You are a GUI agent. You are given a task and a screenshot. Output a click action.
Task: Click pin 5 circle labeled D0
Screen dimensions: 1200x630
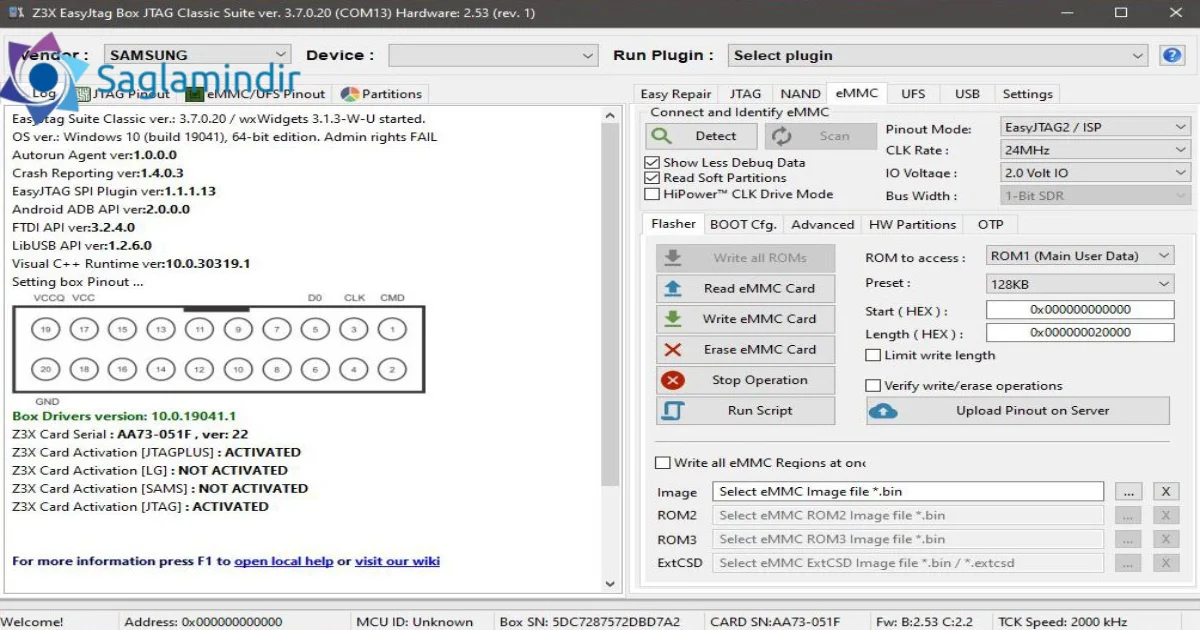(x=315, y=329)
